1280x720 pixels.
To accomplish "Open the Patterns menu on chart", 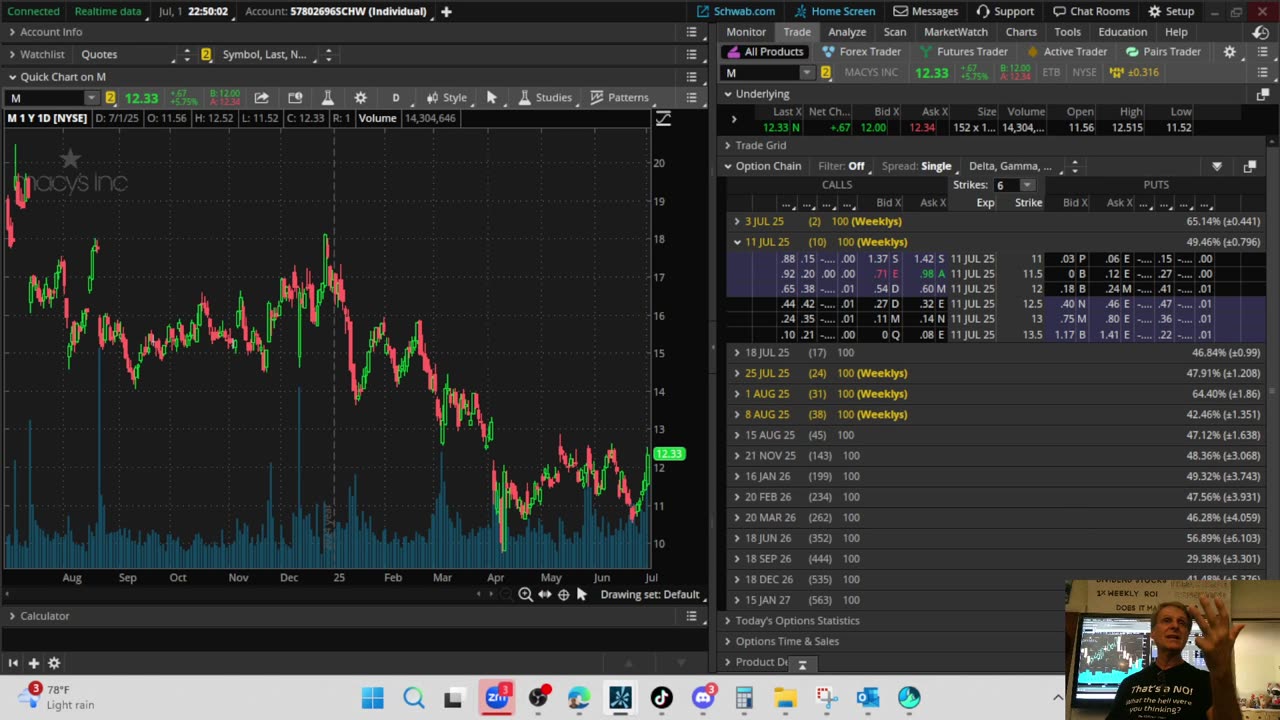I will point(619,97).
